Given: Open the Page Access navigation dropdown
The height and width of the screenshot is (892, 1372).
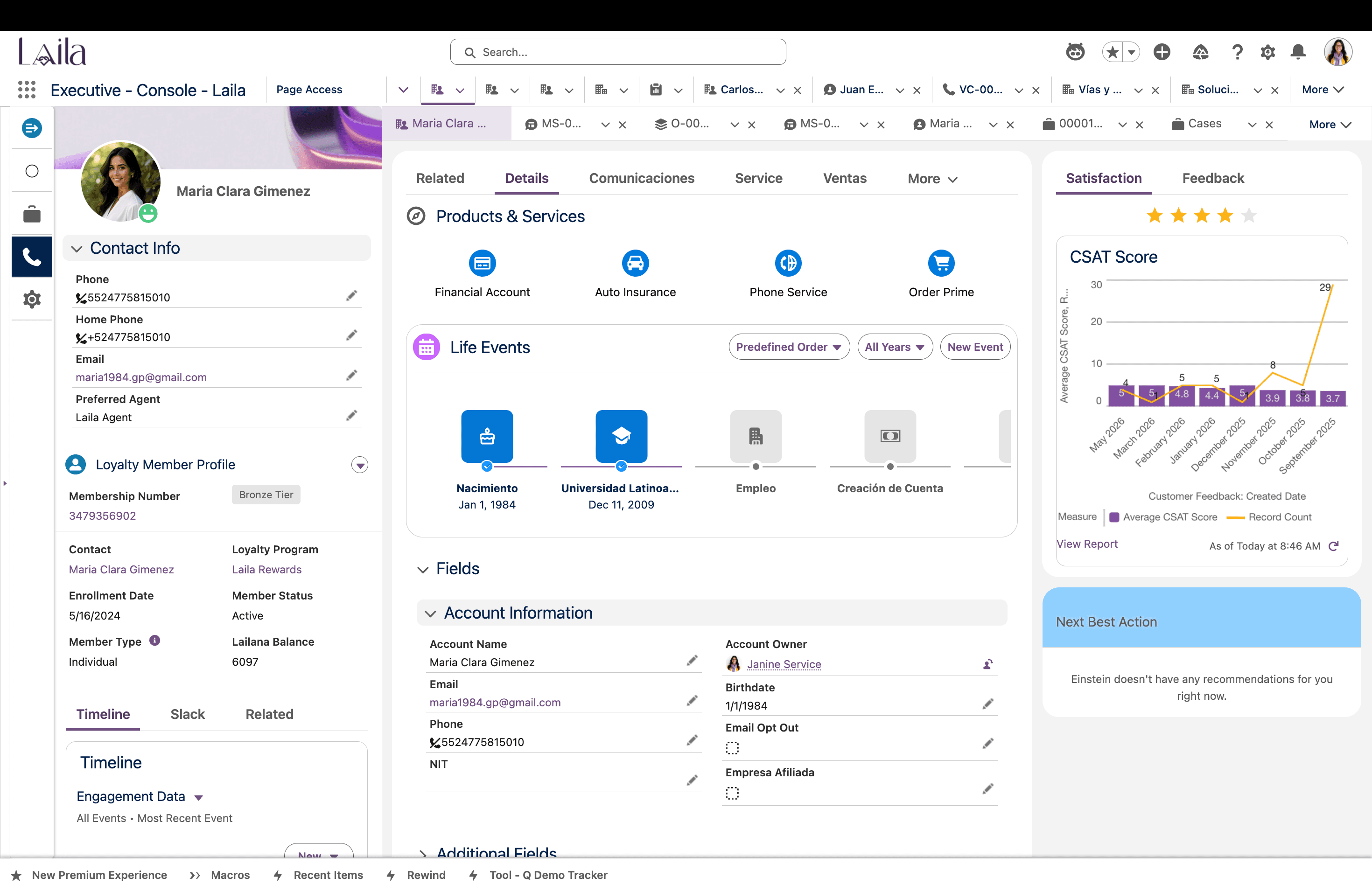Looking at the screenshot, I should click(x=404, y=89).
